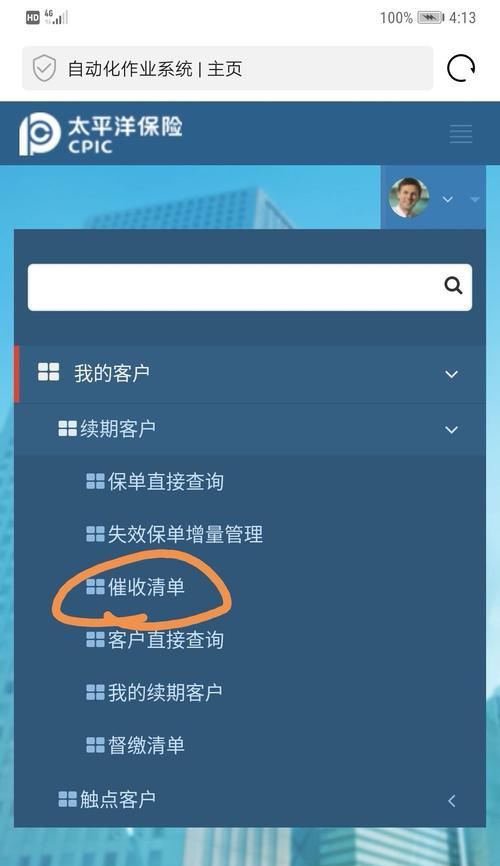Collapse the 我的客户 section chevron

[x=451, y=374]
